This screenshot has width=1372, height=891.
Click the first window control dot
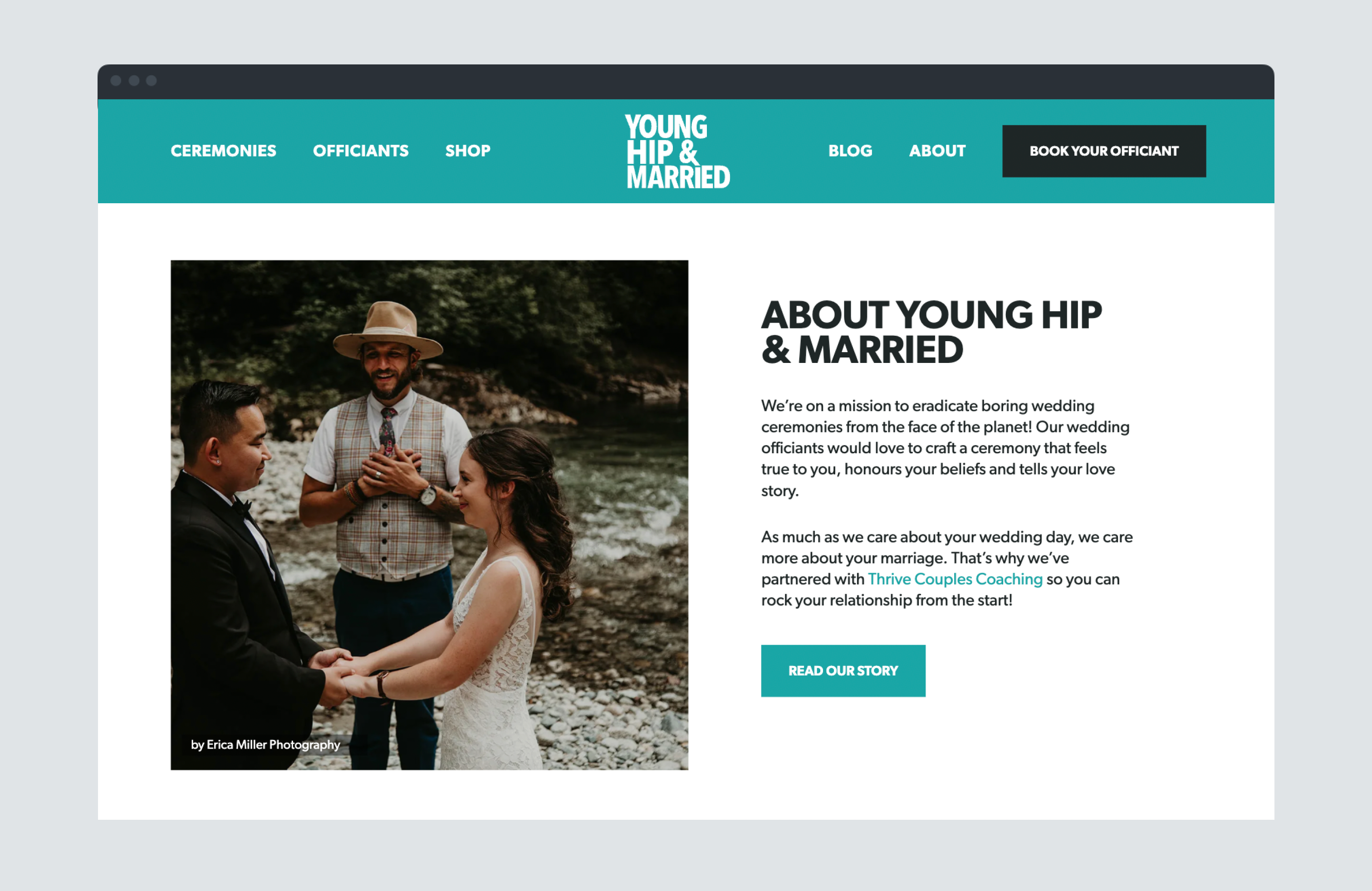tap(116, 81)
